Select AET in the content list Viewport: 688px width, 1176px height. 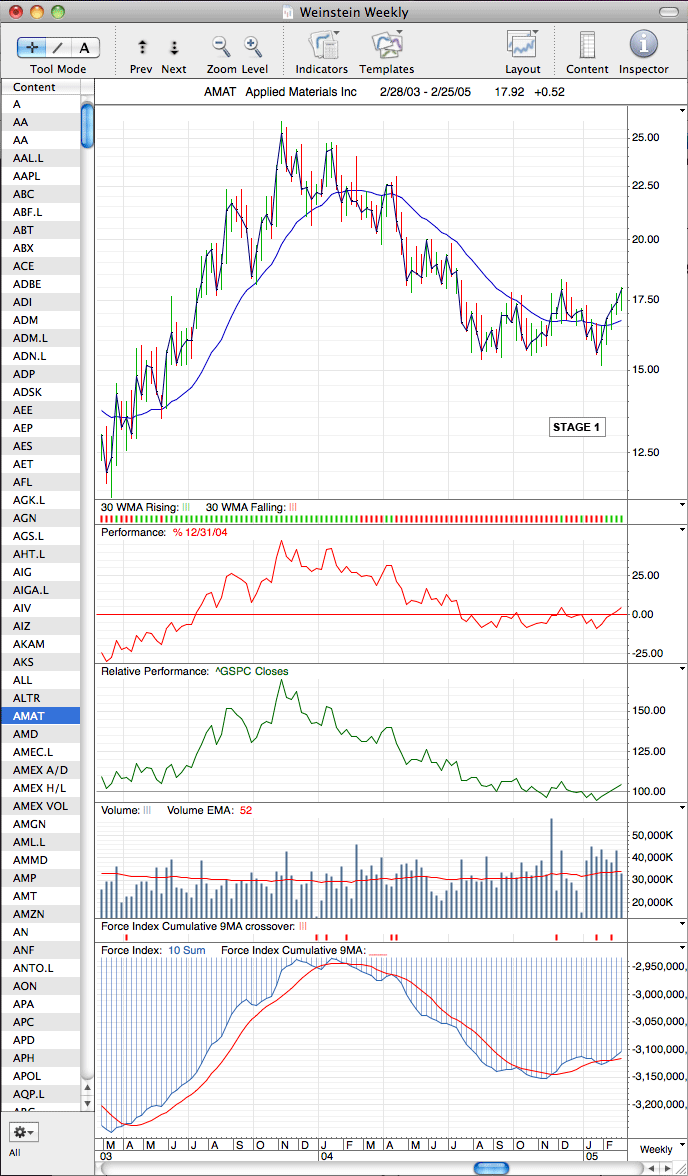tap(41, 464)
